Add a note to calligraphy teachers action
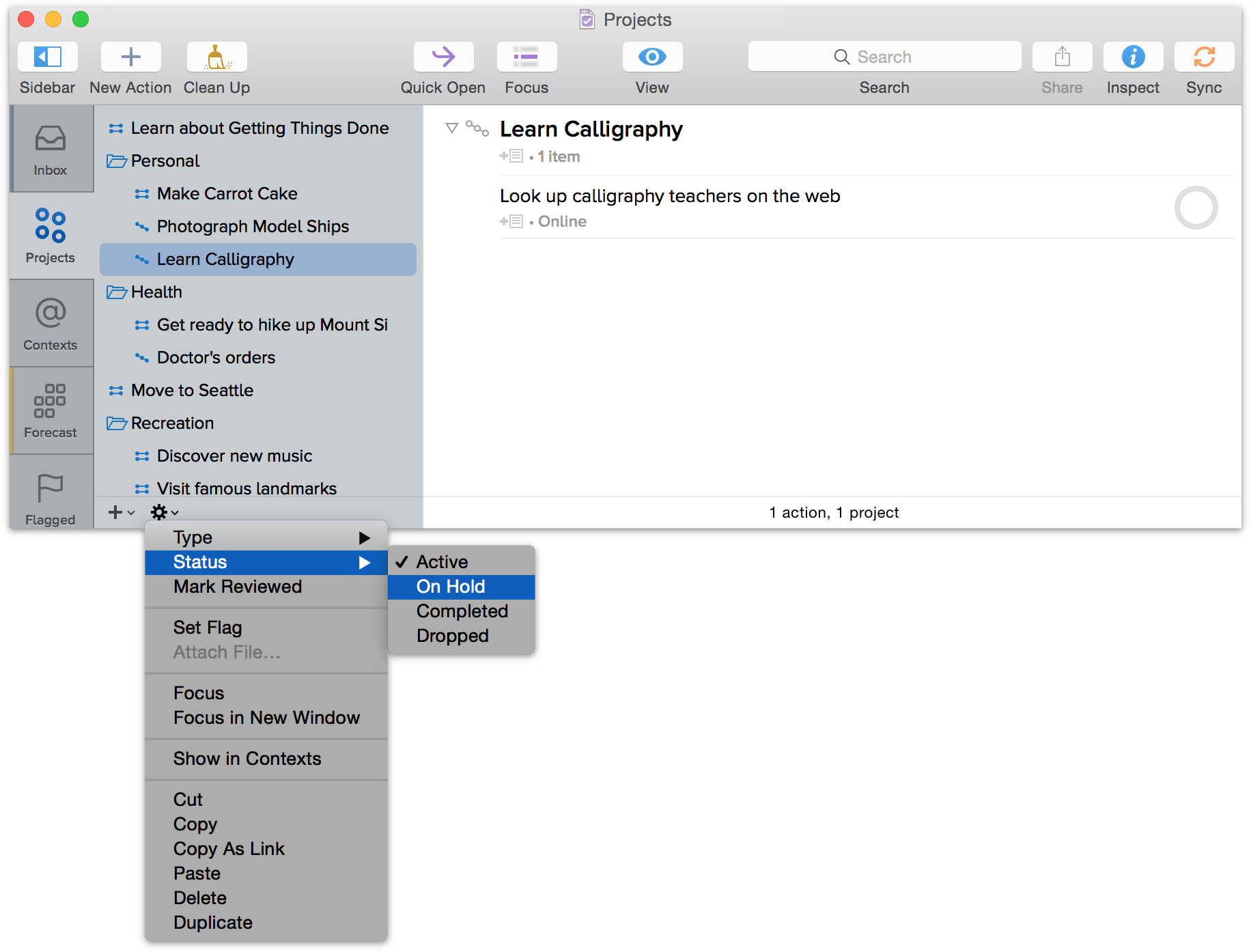Viewport: 1251px width, 952px height. click(x=511, y=221)
